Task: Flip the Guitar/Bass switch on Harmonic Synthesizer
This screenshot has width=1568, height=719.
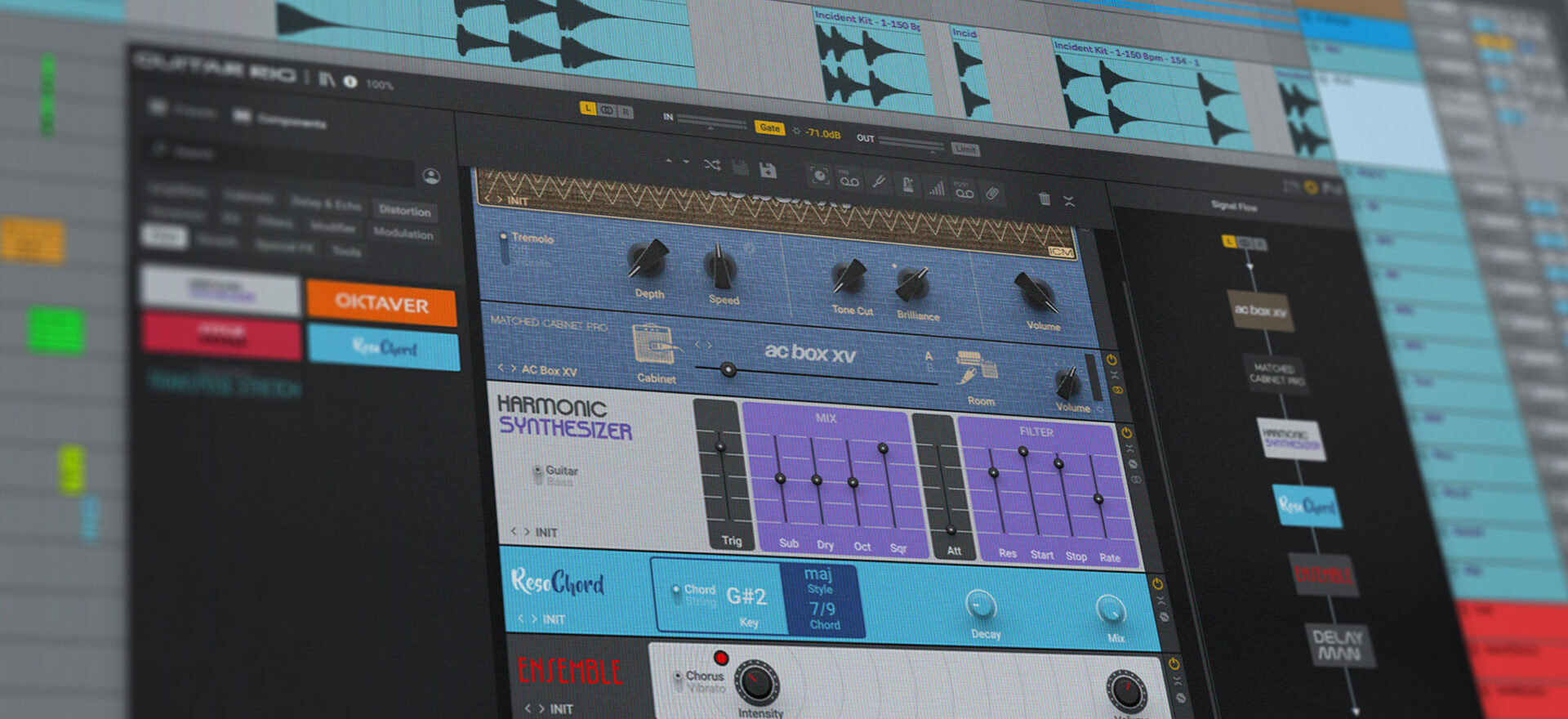Action: pyautogui.click(x=537, y=476)
